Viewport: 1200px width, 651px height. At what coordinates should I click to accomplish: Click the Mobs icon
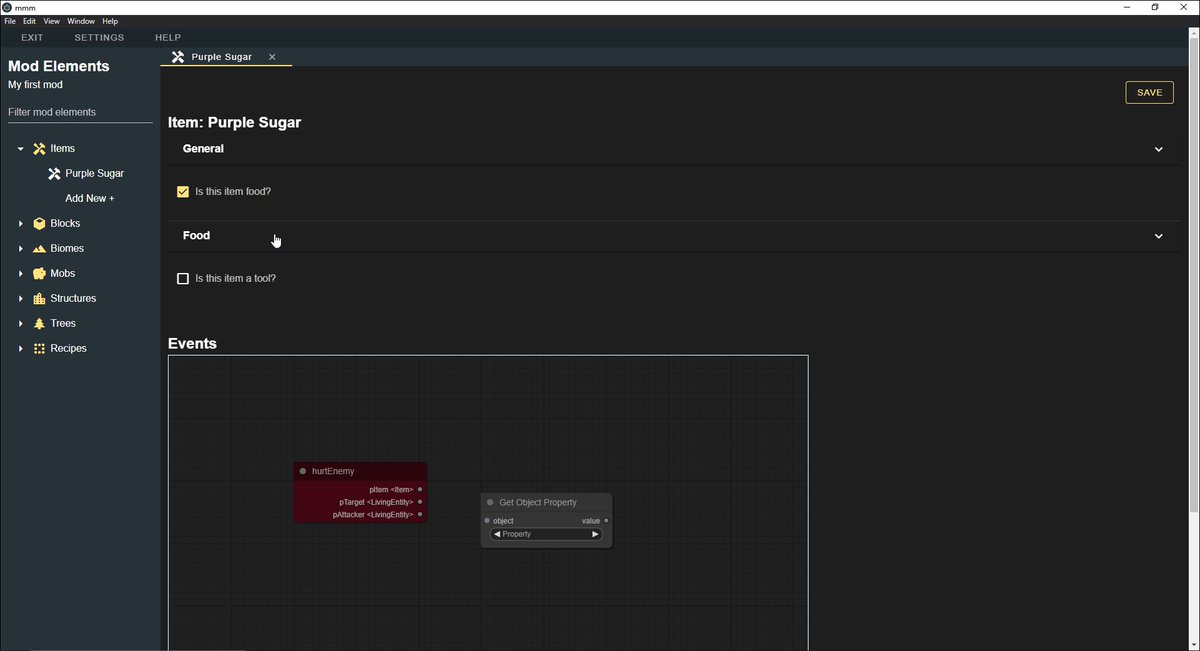click(39, 274)
